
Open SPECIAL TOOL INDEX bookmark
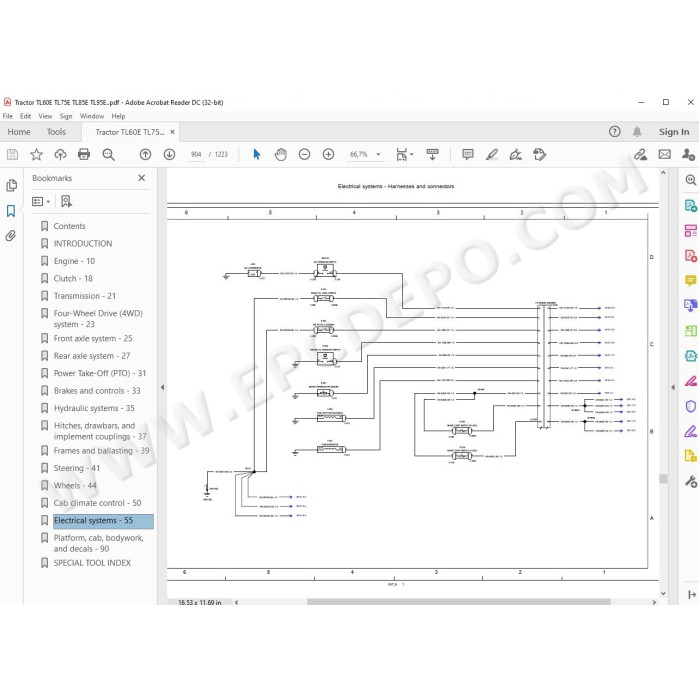pyautogui.click(x=92, y=563)
